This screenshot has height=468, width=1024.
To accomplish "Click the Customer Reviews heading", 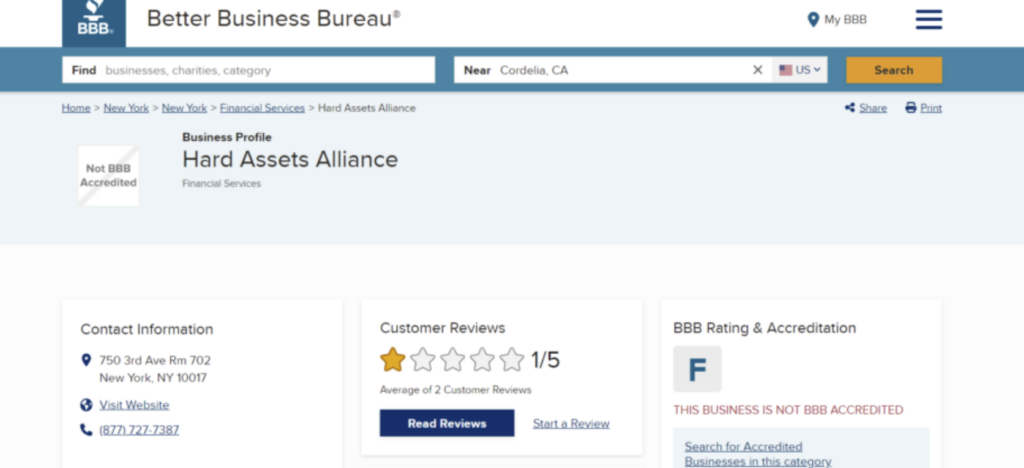I will click(443, 328).
